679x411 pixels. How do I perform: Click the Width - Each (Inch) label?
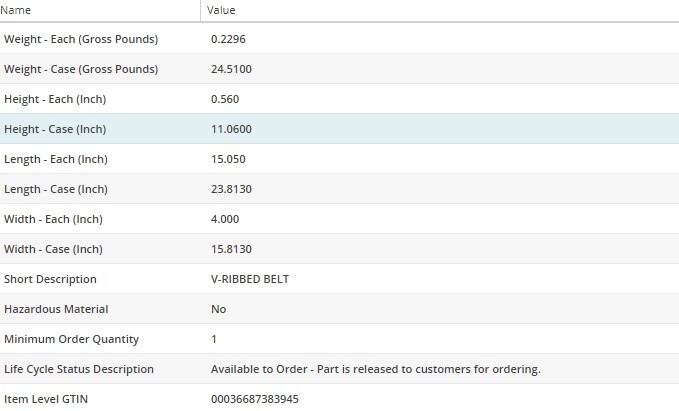click(53, 219)
